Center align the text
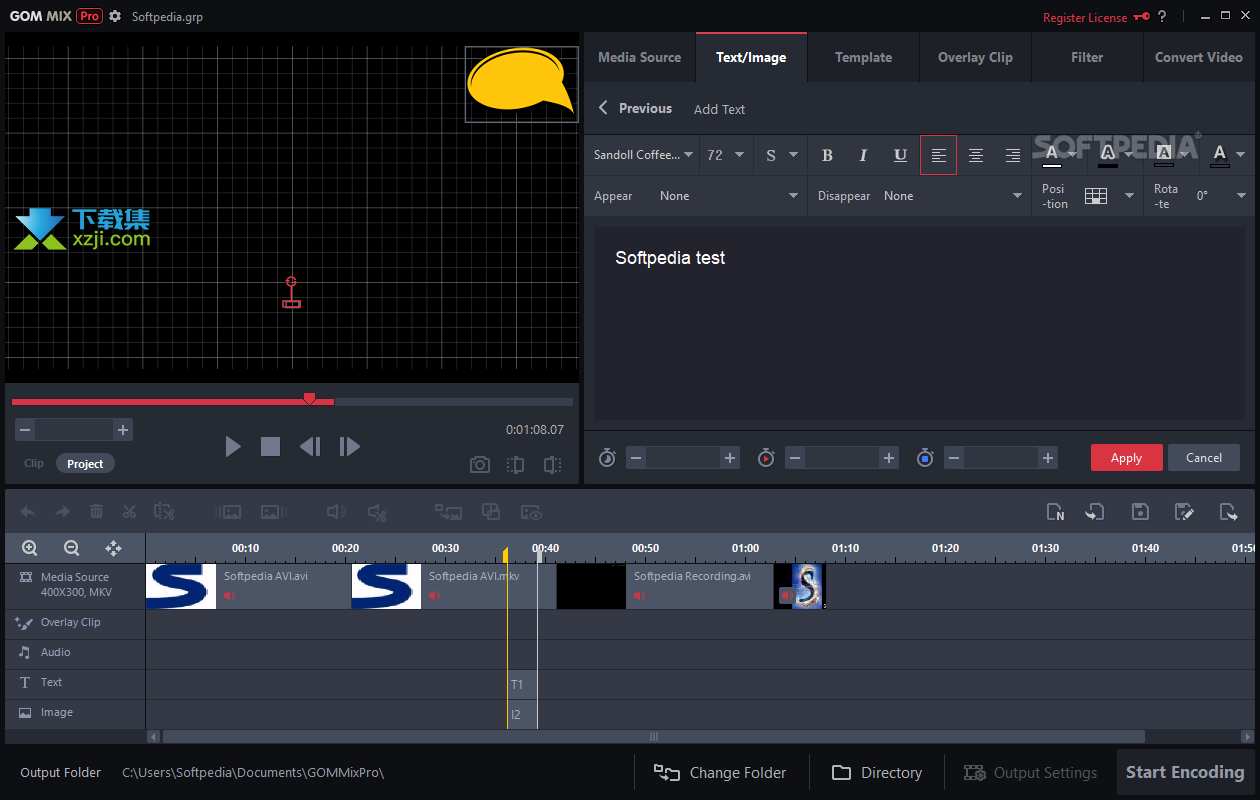Screen dimensions: 1260x800 [x=976, y=155]
